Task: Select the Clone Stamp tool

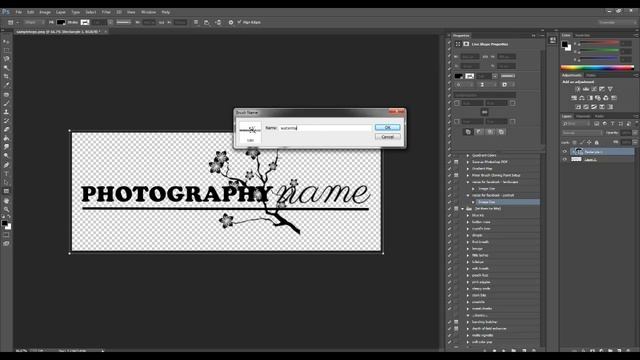Action: click(6, 112)
